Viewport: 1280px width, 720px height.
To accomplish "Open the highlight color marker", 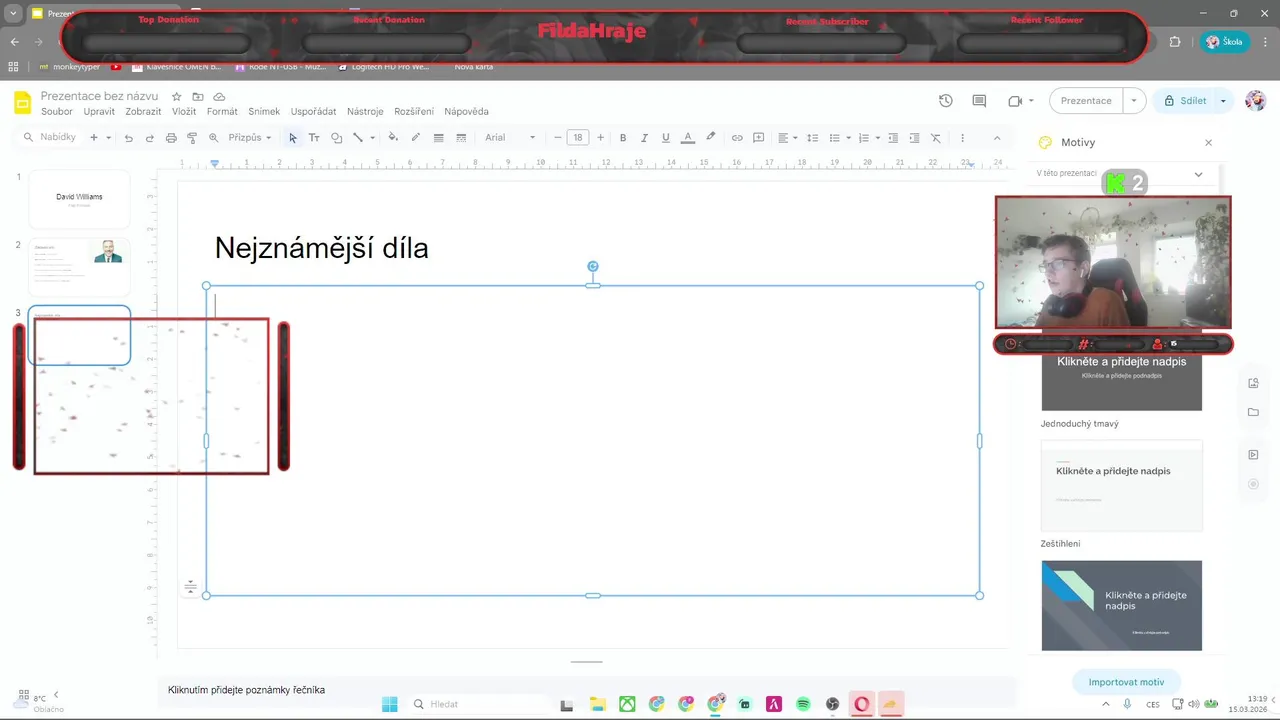I will coord(710,138).
